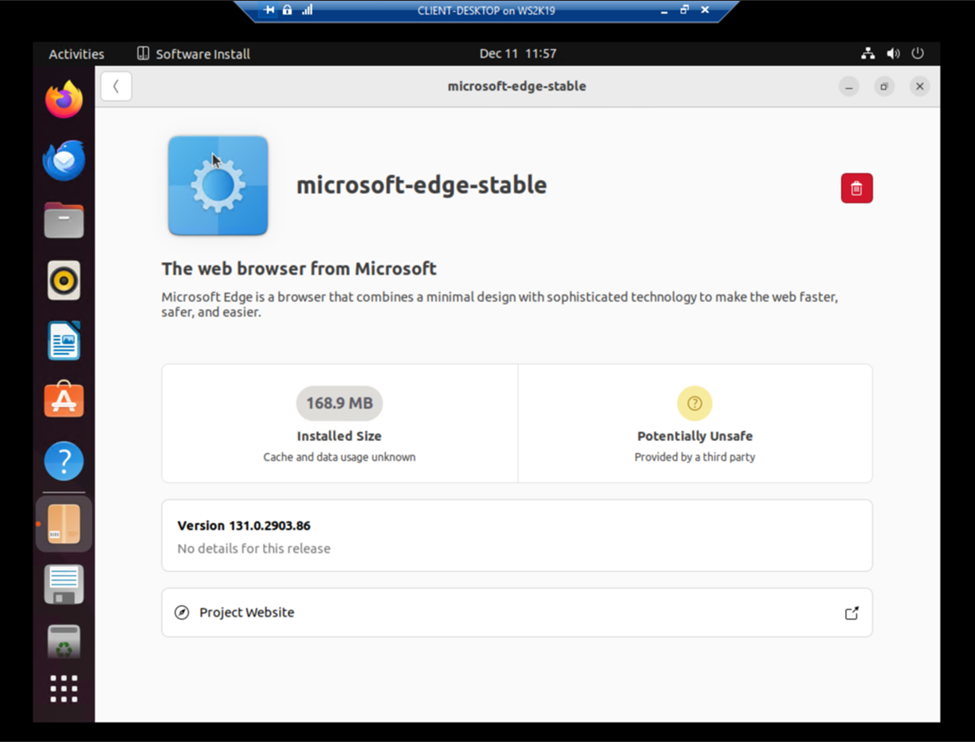Maximize the Software Install window
This screenshot has width=975, height=742.
tap(884, 86)
